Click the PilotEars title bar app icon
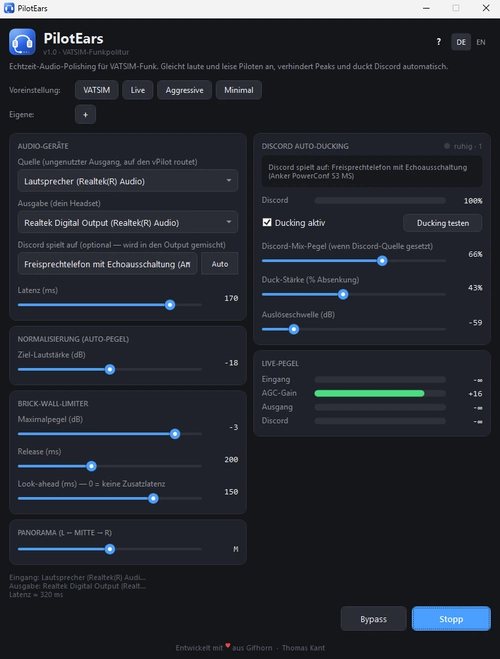The width and height of the screenshot is (500, 659). click(9, 8)
